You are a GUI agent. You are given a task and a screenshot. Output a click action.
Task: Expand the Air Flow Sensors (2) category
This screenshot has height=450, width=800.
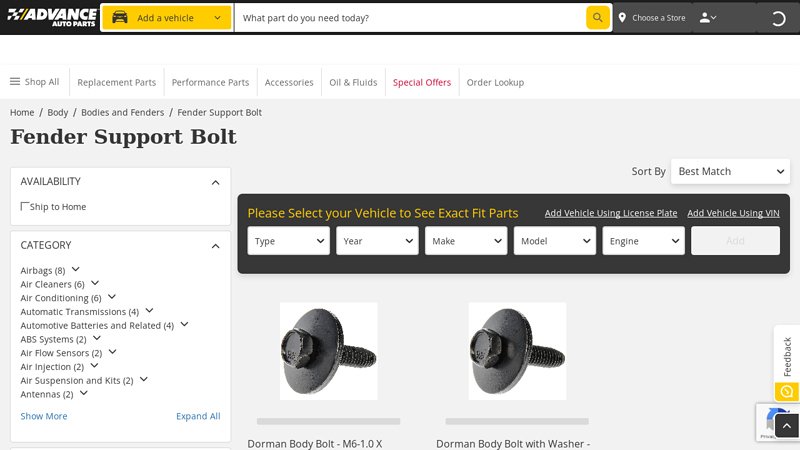pyautogui.click(x=112, y=352)
